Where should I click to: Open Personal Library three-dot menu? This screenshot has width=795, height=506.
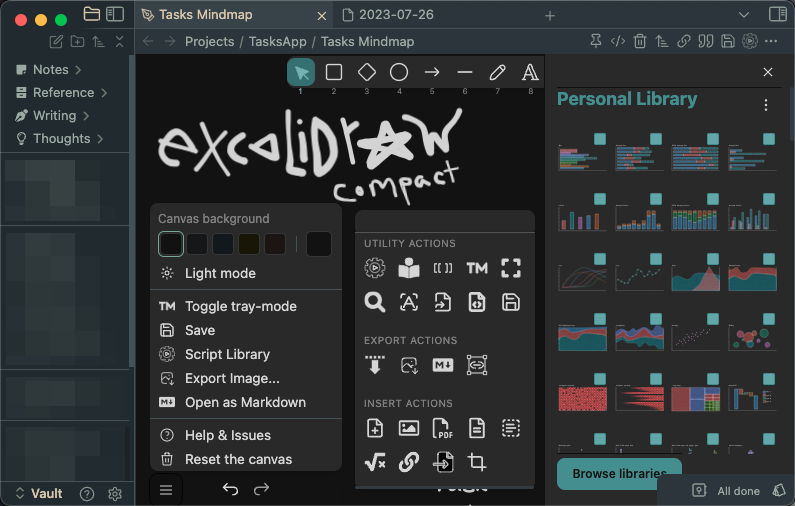click(x=766, y=105)
